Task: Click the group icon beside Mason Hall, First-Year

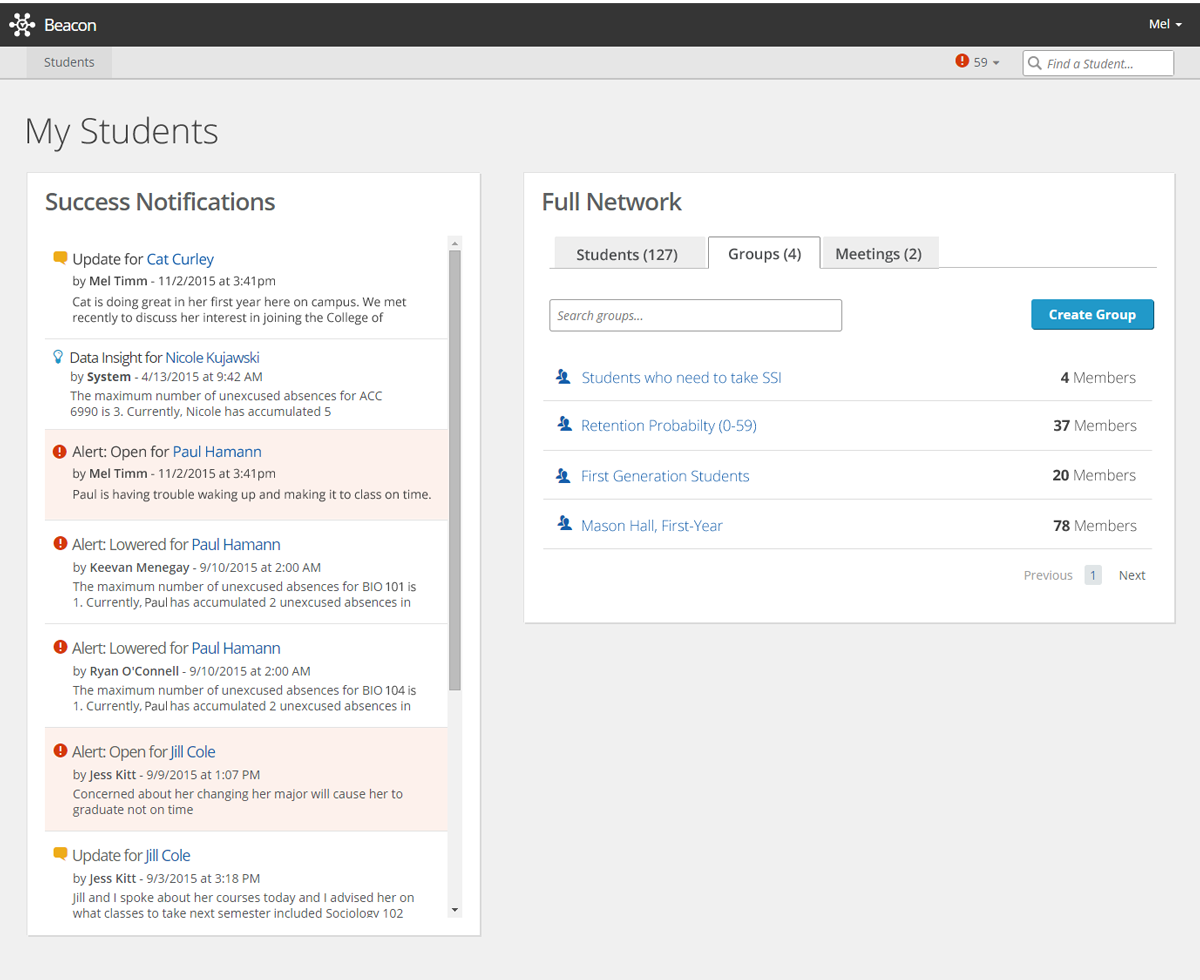Action: pos(563,524)
